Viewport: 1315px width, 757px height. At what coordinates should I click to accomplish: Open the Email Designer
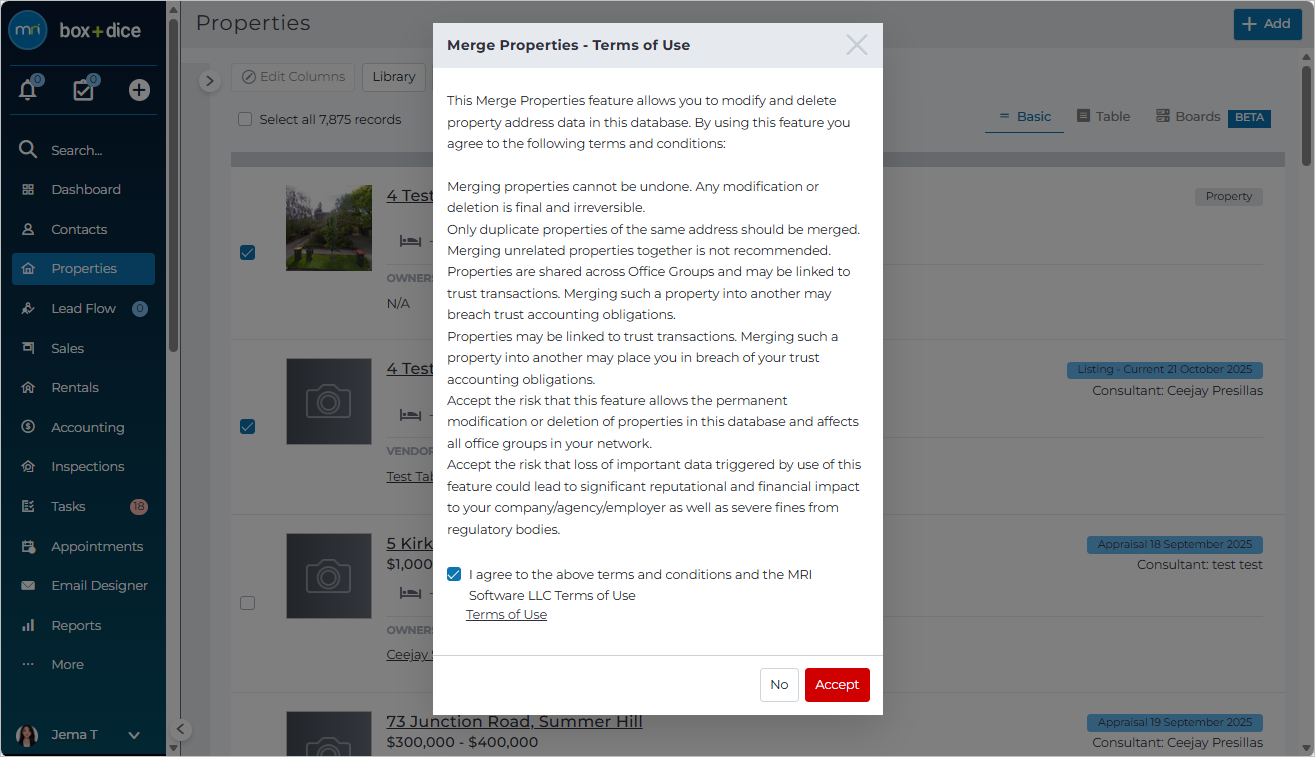[84, 585]
